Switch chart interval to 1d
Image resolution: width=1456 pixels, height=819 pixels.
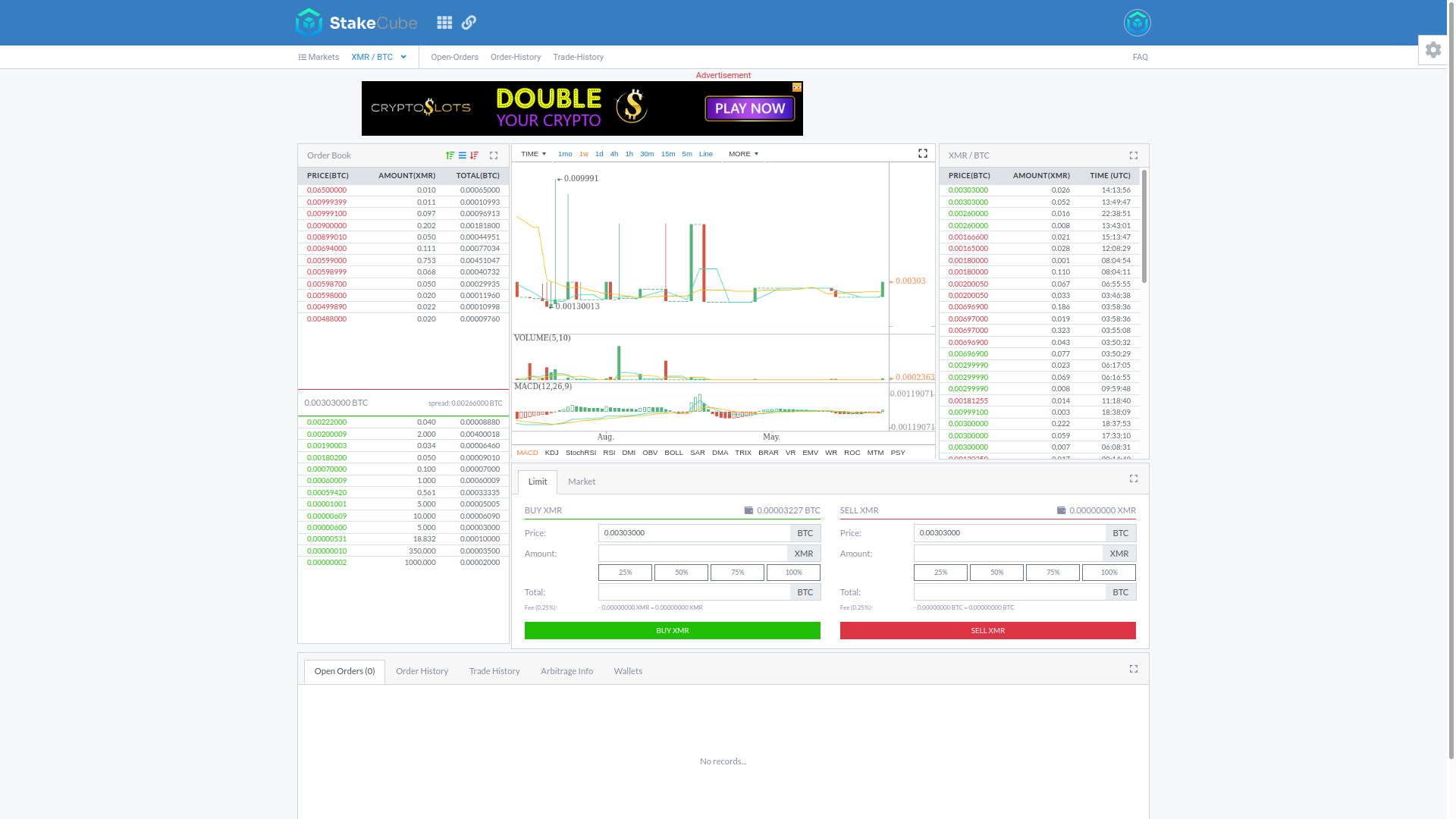click(x=599, y=154)
